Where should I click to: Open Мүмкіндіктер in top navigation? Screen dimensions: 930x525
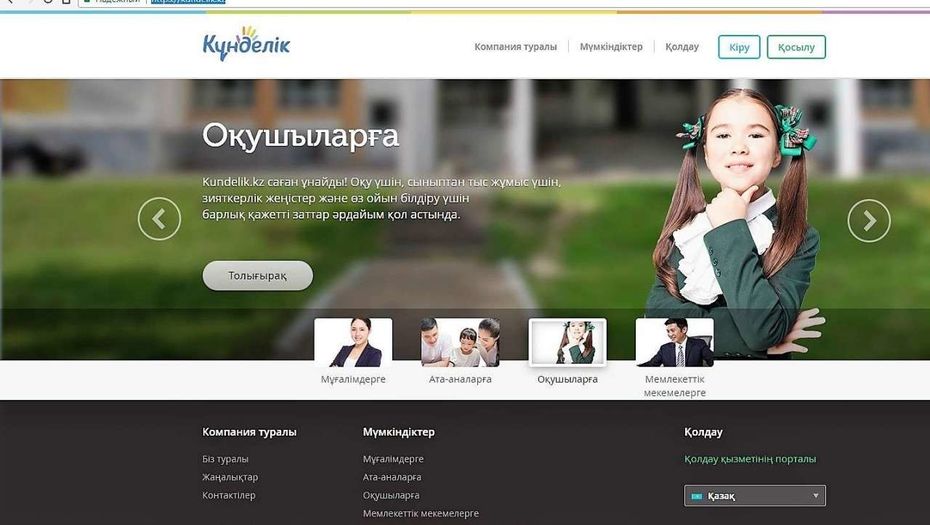(611, 47)
